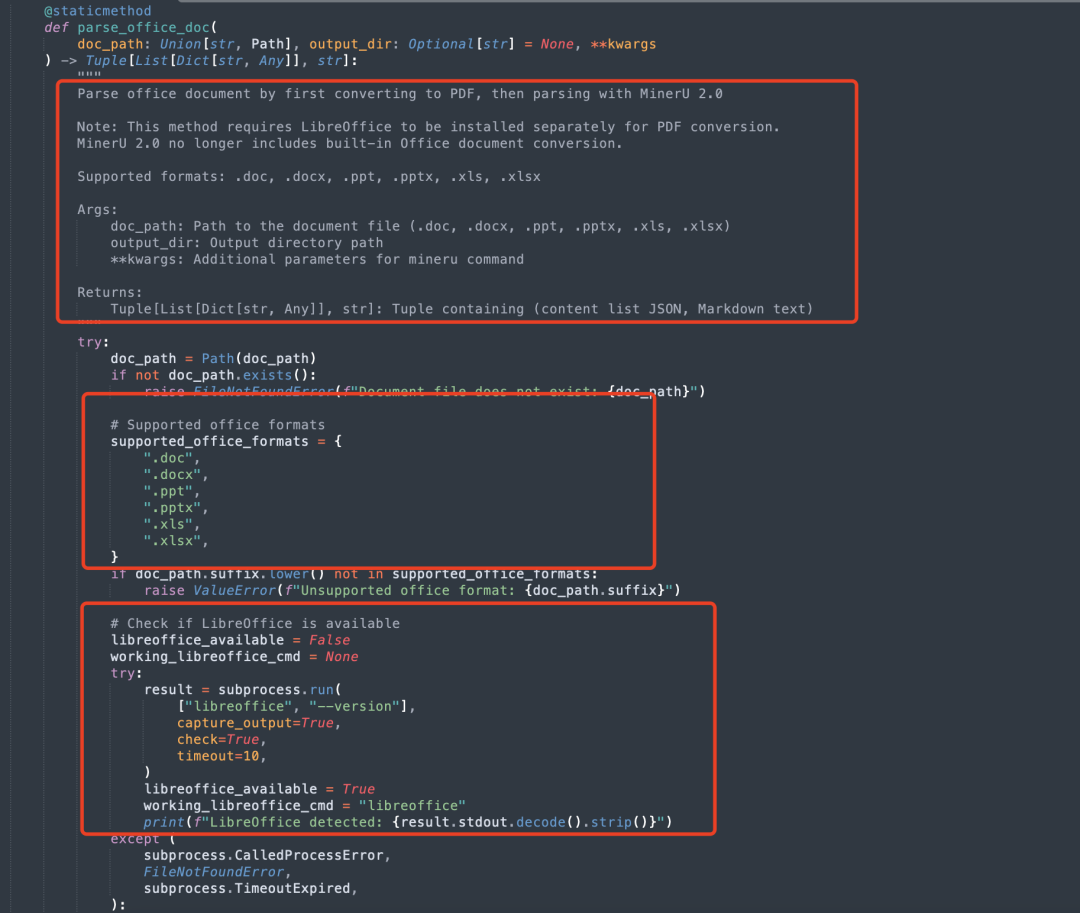This screenshot has height=913, width=1080.
Task: Click docstring line mentioning MinerU 2.0 parsing
Action: 399,94
